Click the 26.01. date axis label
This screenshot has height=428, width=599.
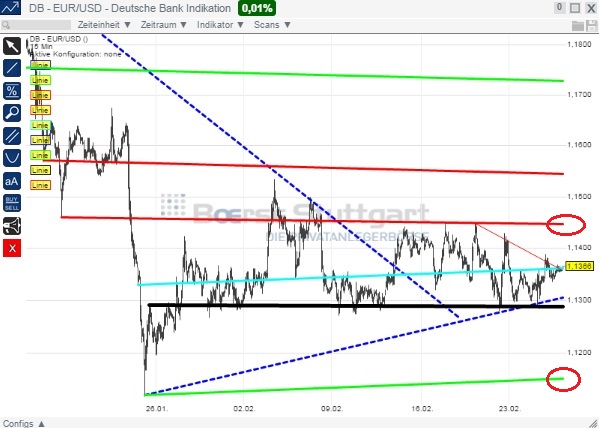[x=157, y=409]
